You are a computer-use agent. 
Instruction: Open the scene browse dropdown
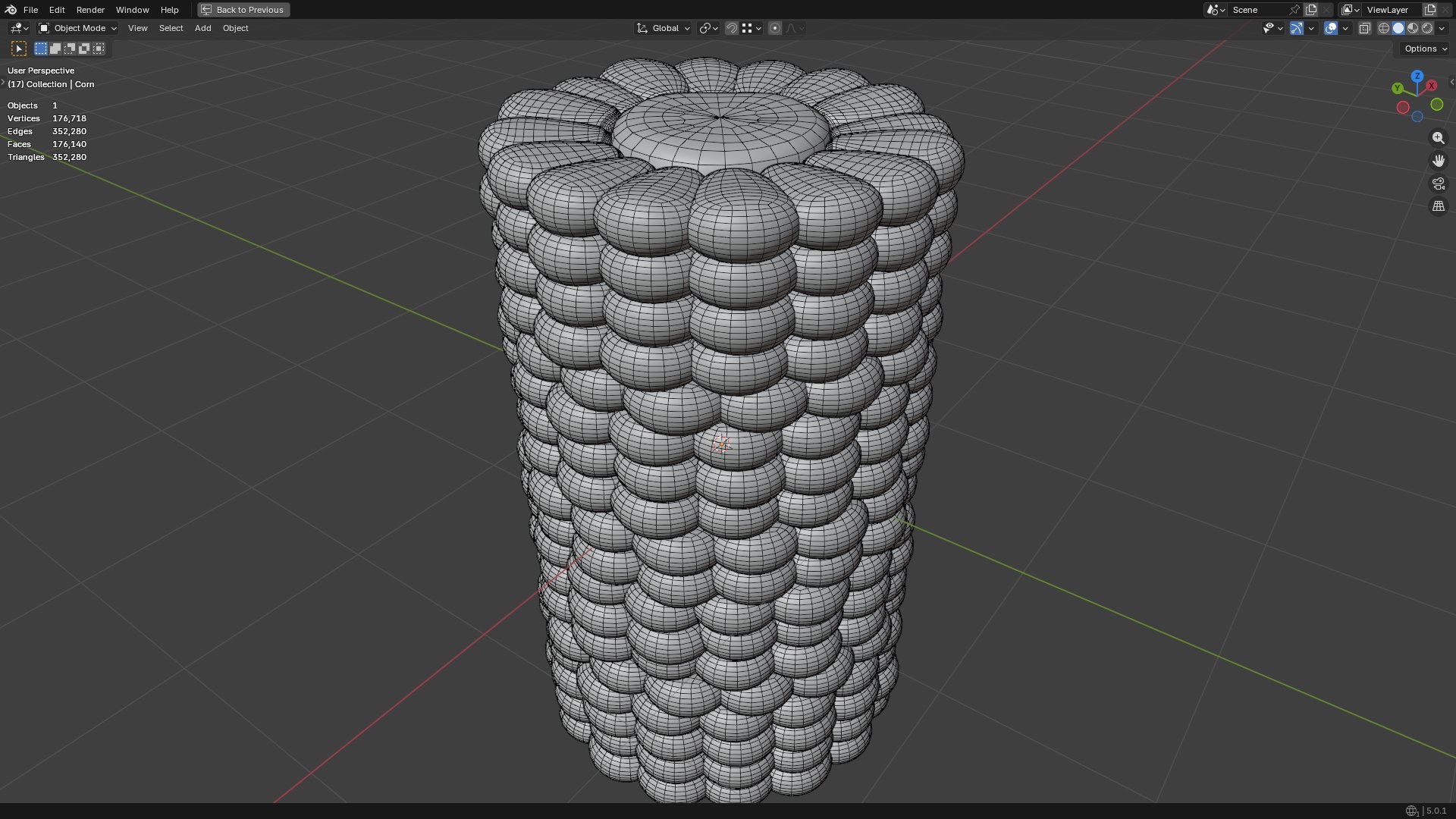tap(1216, 10)
